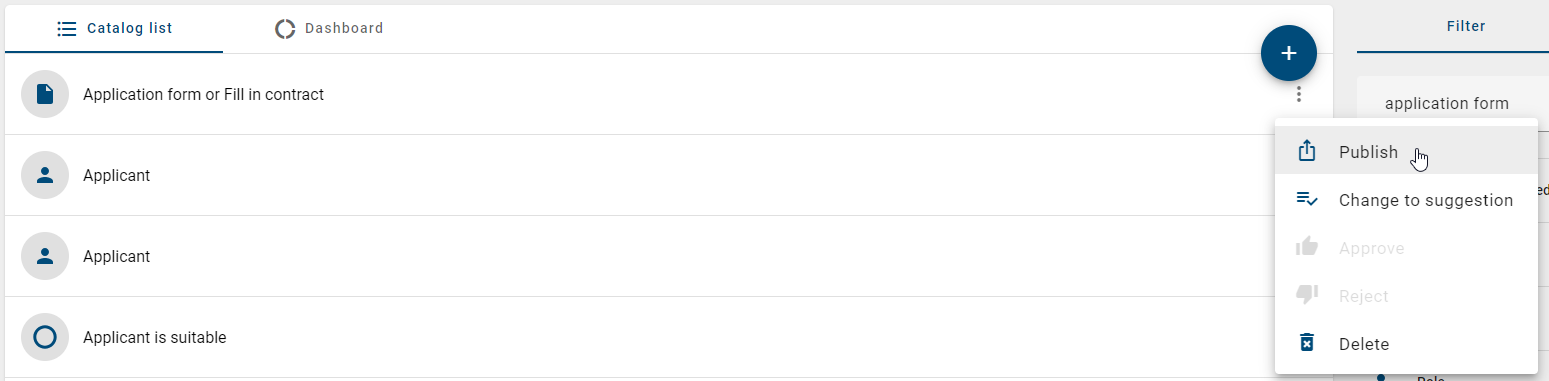The height and width of the screenshot is (381, 1549).
Task: Open the Catalog list tab
Action: (x=114, y=28)
